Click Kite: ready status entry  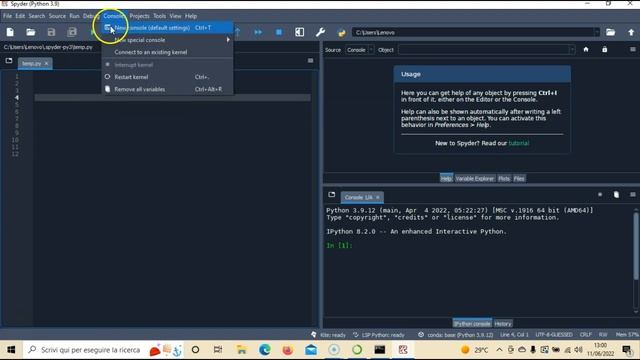pyautogui.click(x=329, y=335)
